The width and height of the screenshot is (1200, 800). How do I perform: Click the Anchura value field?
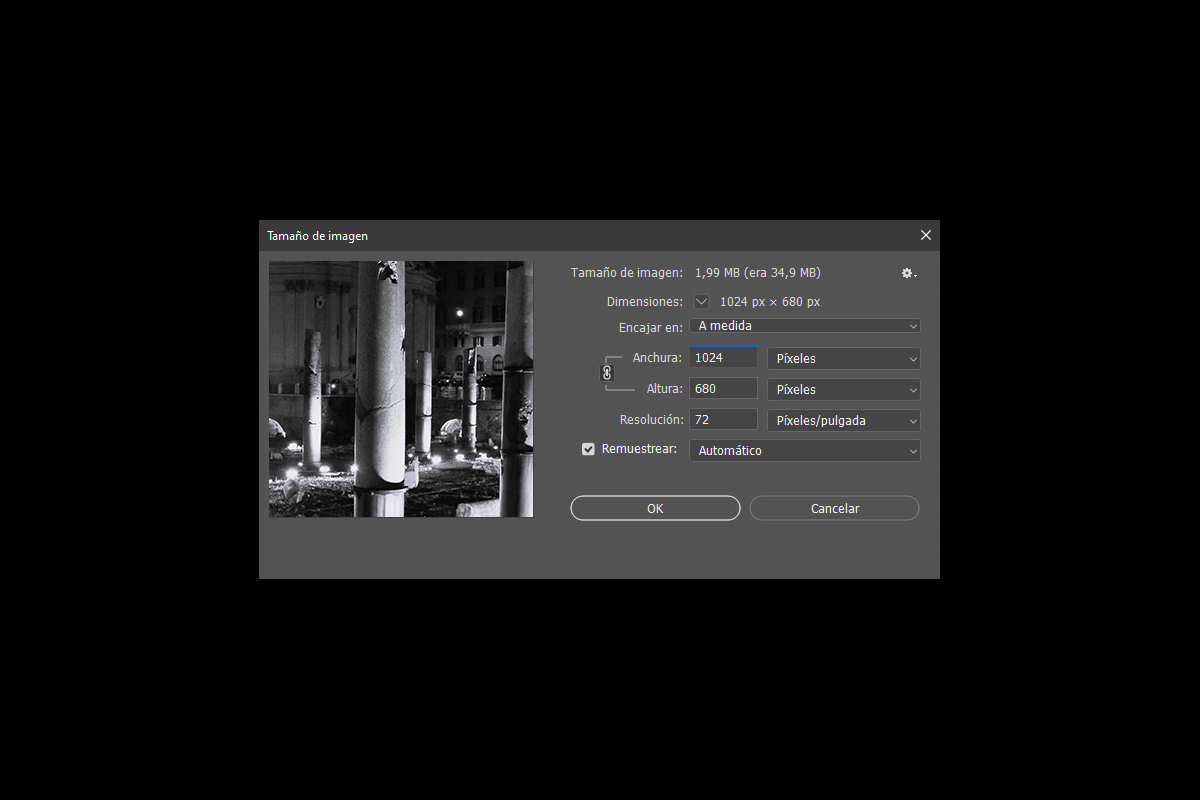[723, 358]
